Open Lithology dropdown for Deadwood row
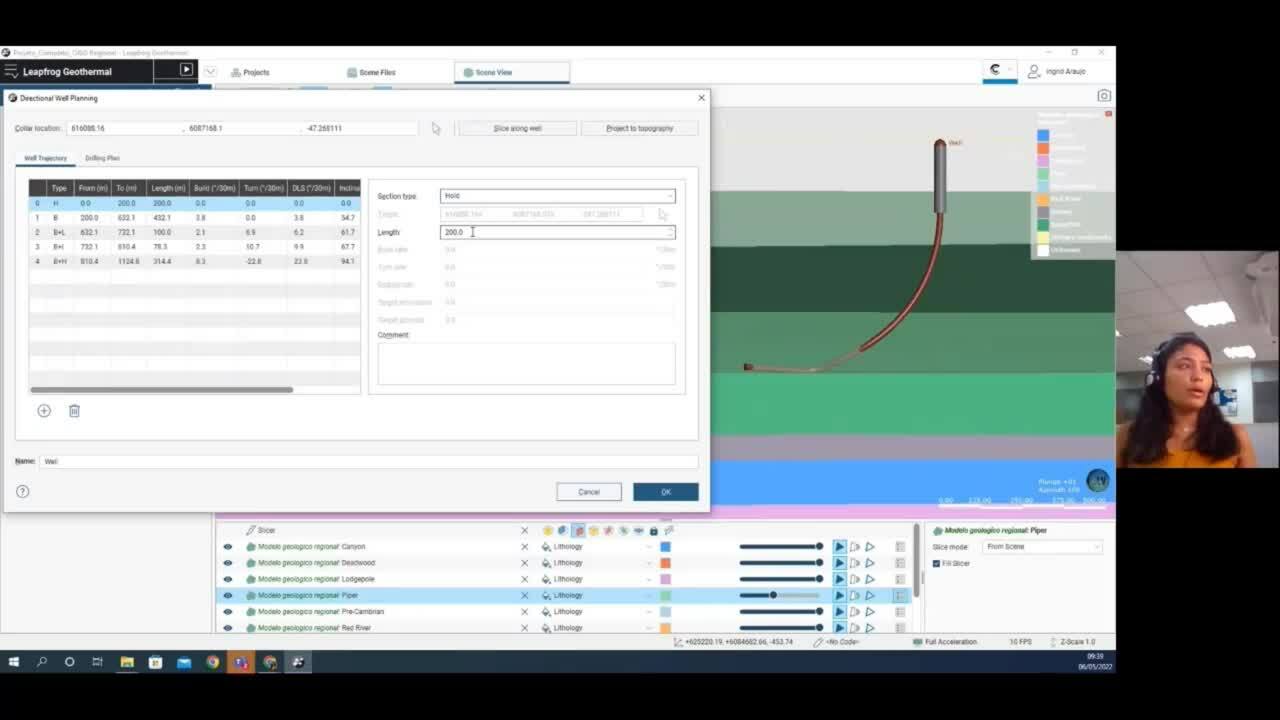Screen dimensions: 1280x720 point(597,563)
